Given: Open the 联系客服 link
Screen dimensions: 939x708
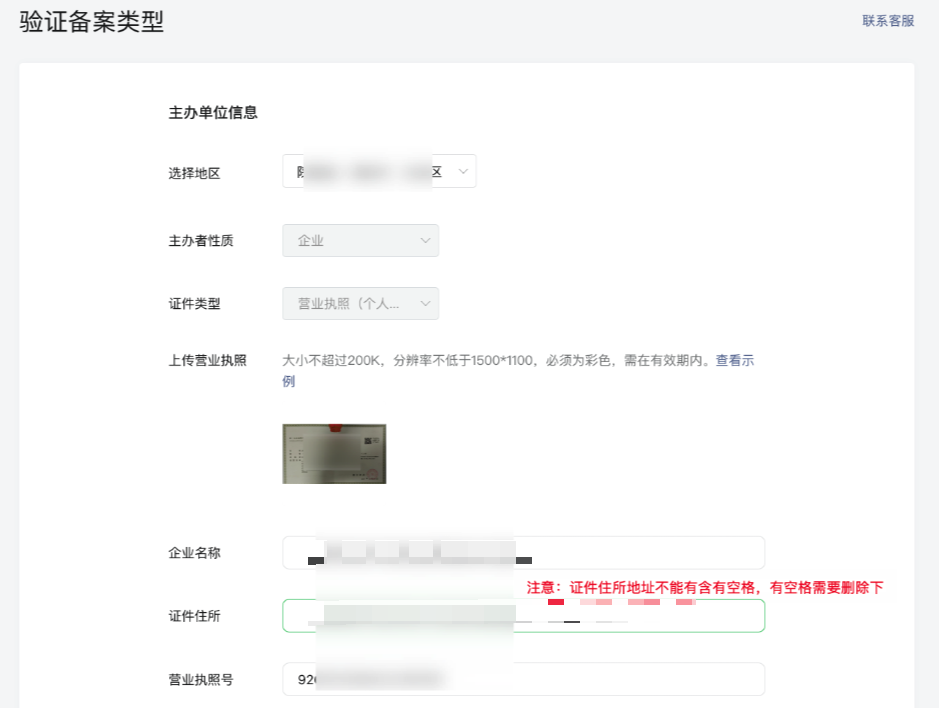Looking at the screenshot, I should 888,21.
